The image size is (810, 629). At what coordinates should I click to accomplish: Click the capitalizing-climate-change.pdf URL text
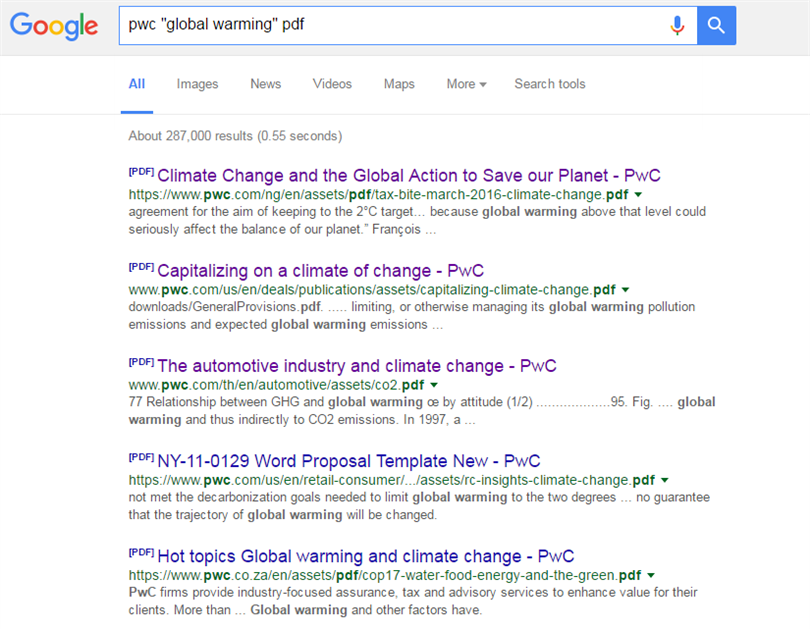click(x=372, y=290)
